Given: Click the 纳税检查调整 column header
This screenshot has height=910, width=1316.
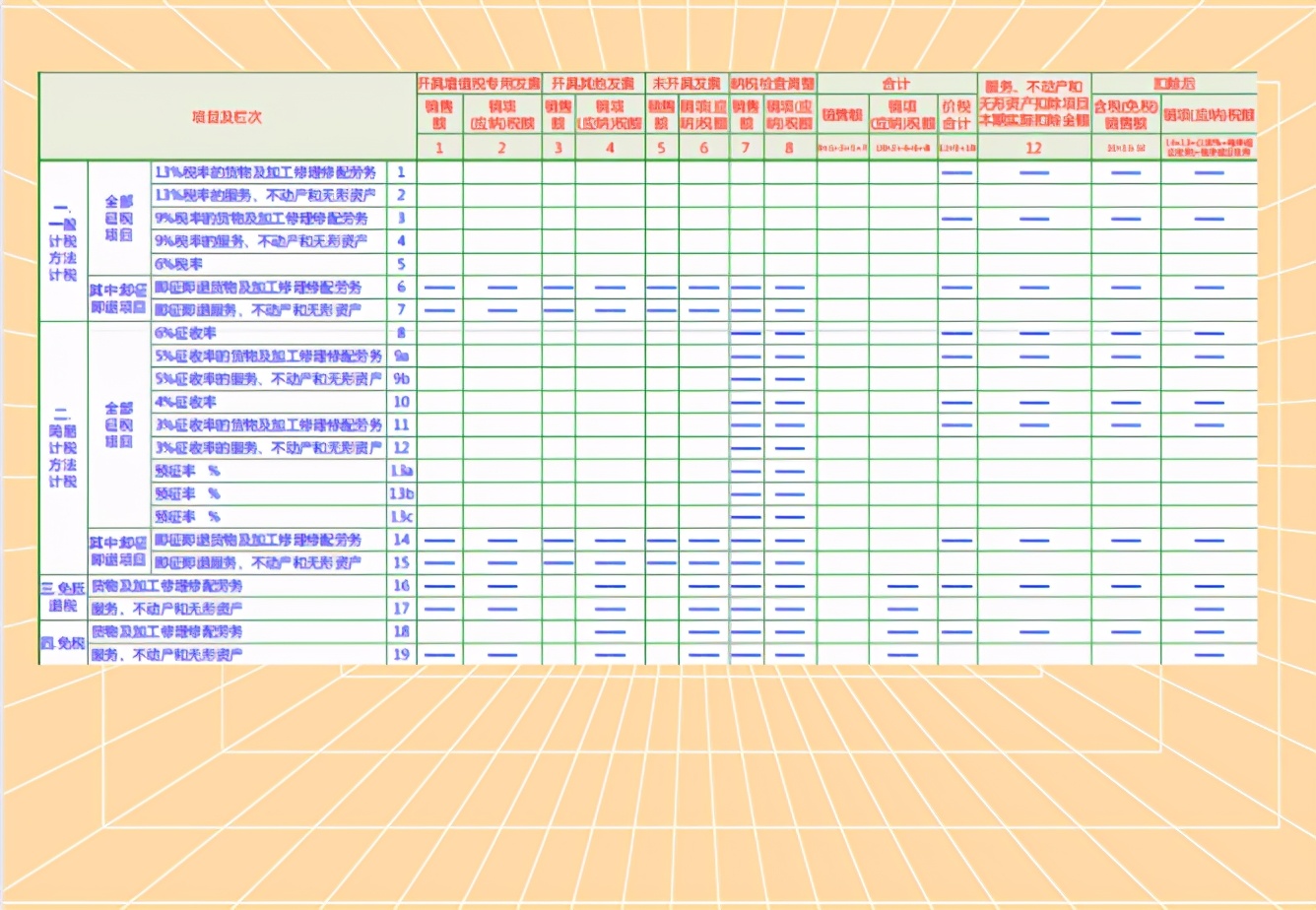Looking at the screenshot, I should point(773,84).
